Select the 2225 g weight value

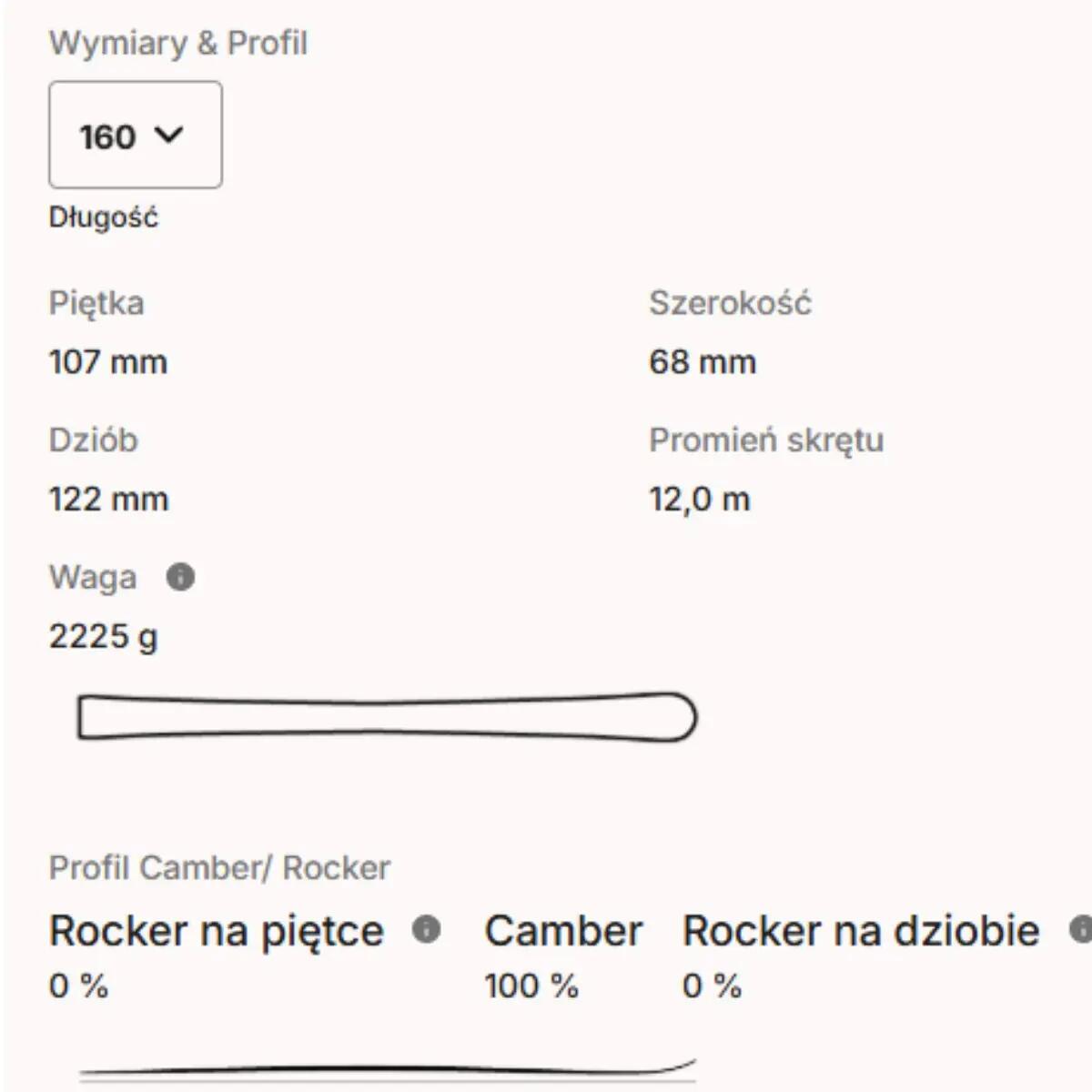[103, 636]
